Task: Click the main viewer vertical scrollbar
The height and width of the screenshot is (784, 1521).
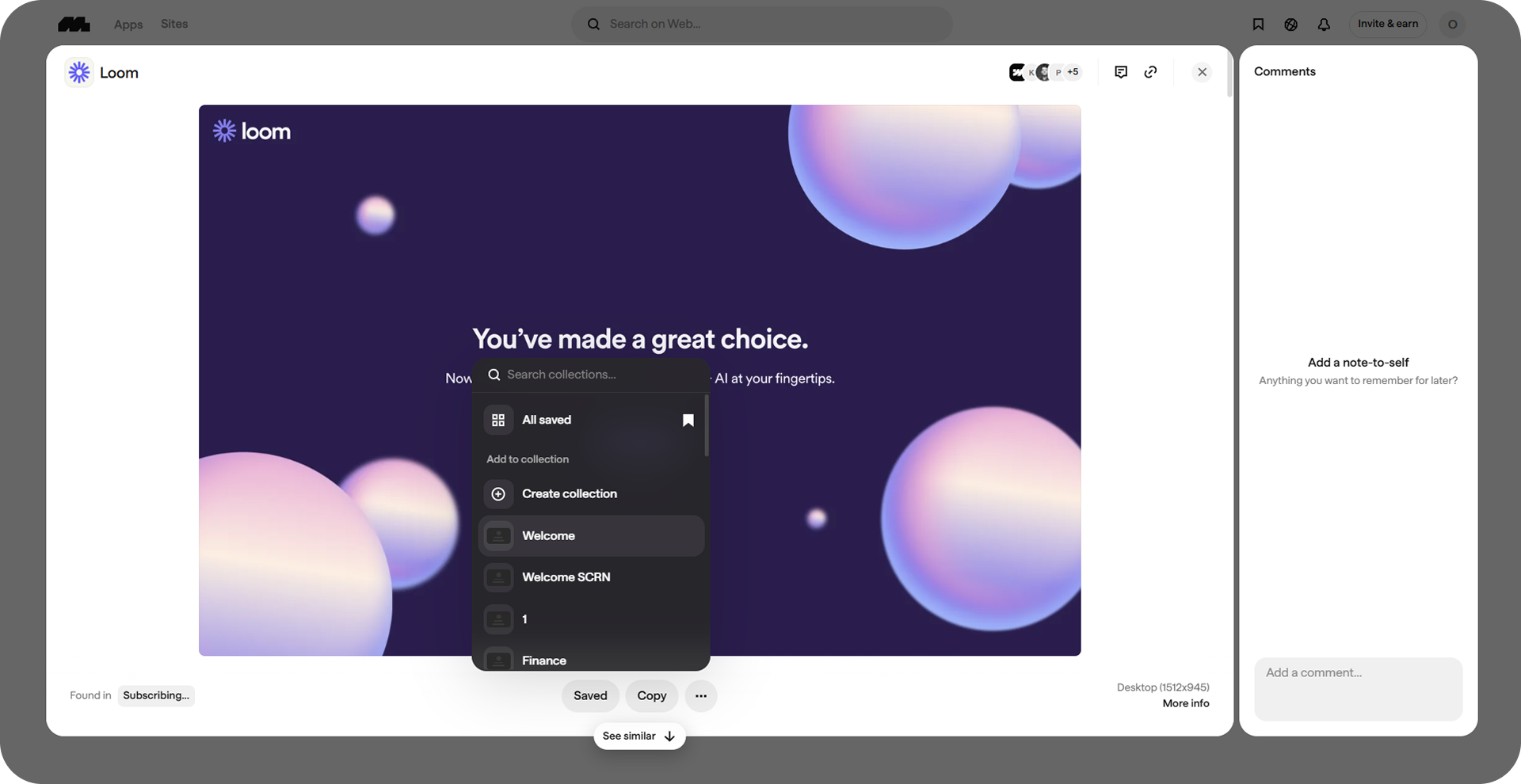Action: coord(1229,73)
